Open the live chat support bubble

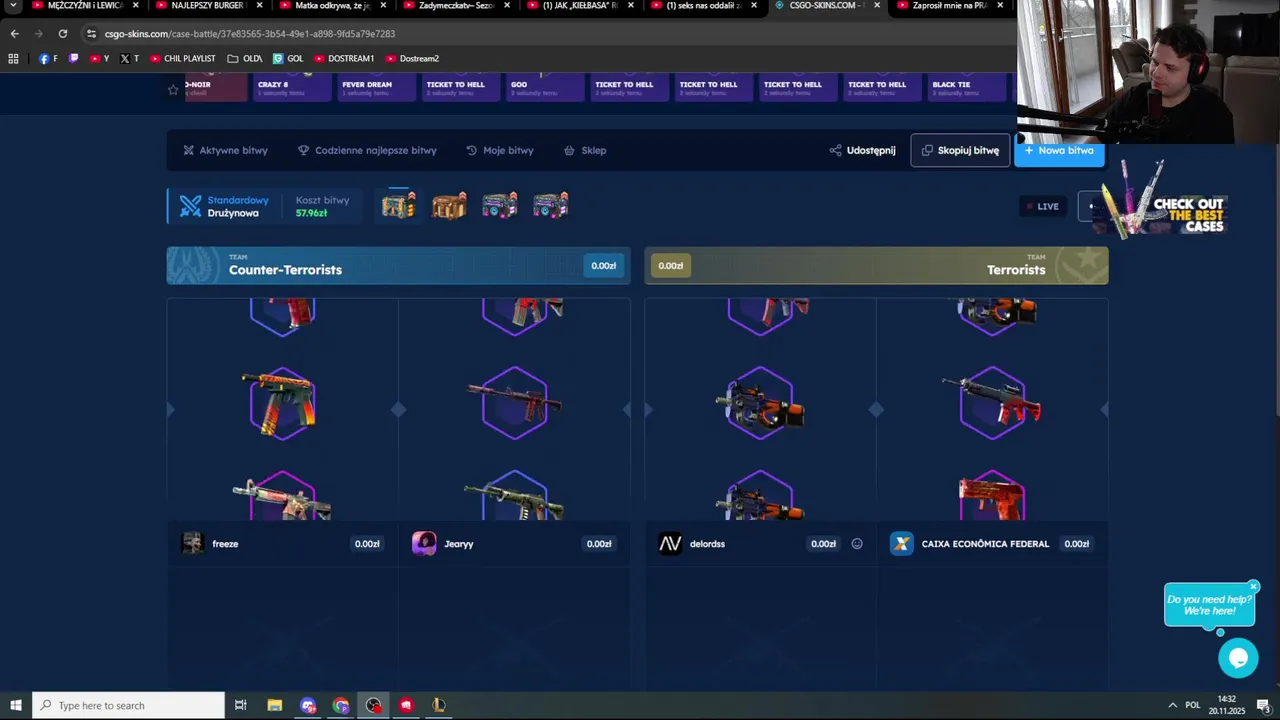point(1238,658)
